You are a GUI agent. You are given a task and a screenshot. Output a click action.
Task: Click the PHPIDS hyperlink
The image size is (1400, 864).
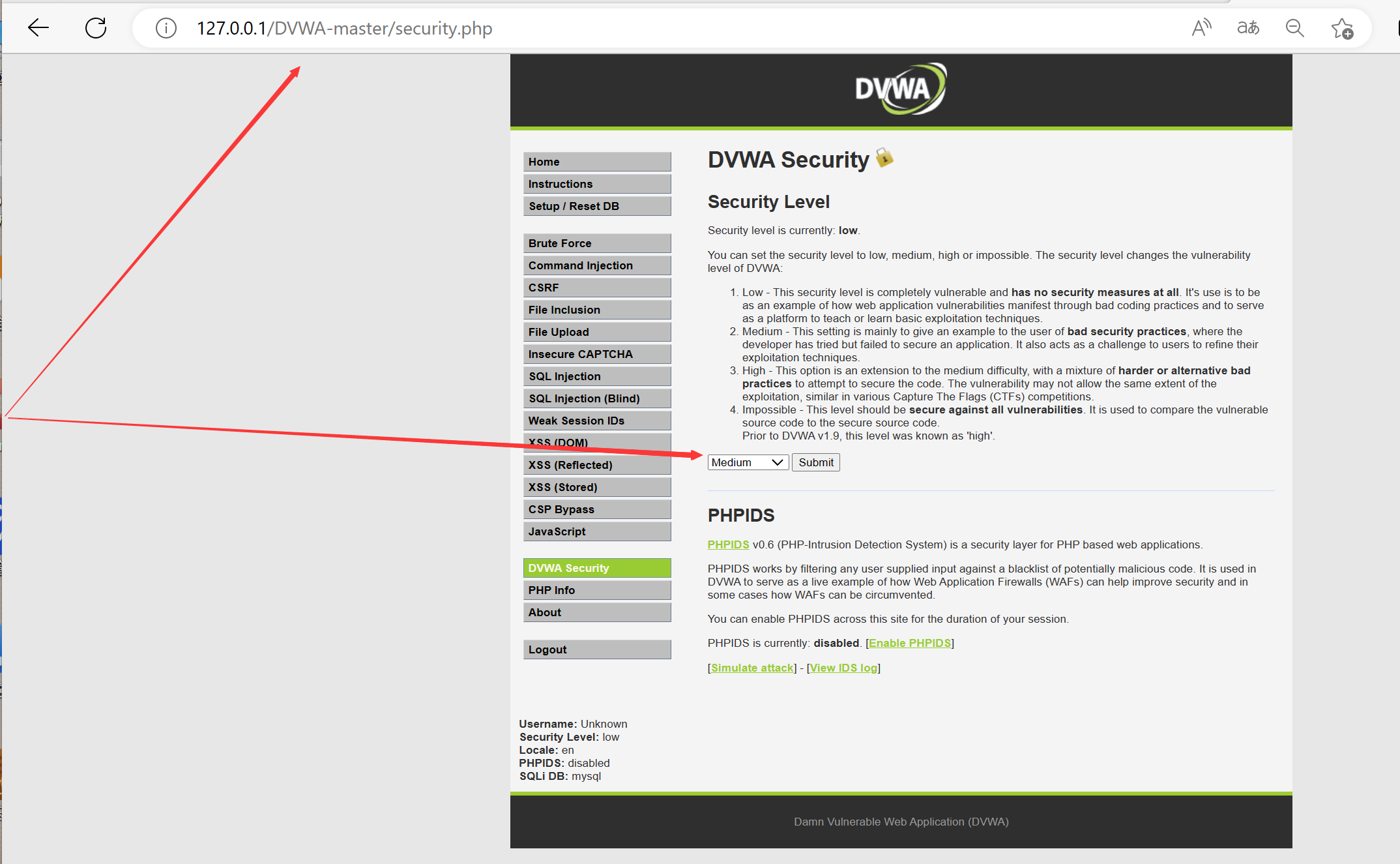pos(728,544)
